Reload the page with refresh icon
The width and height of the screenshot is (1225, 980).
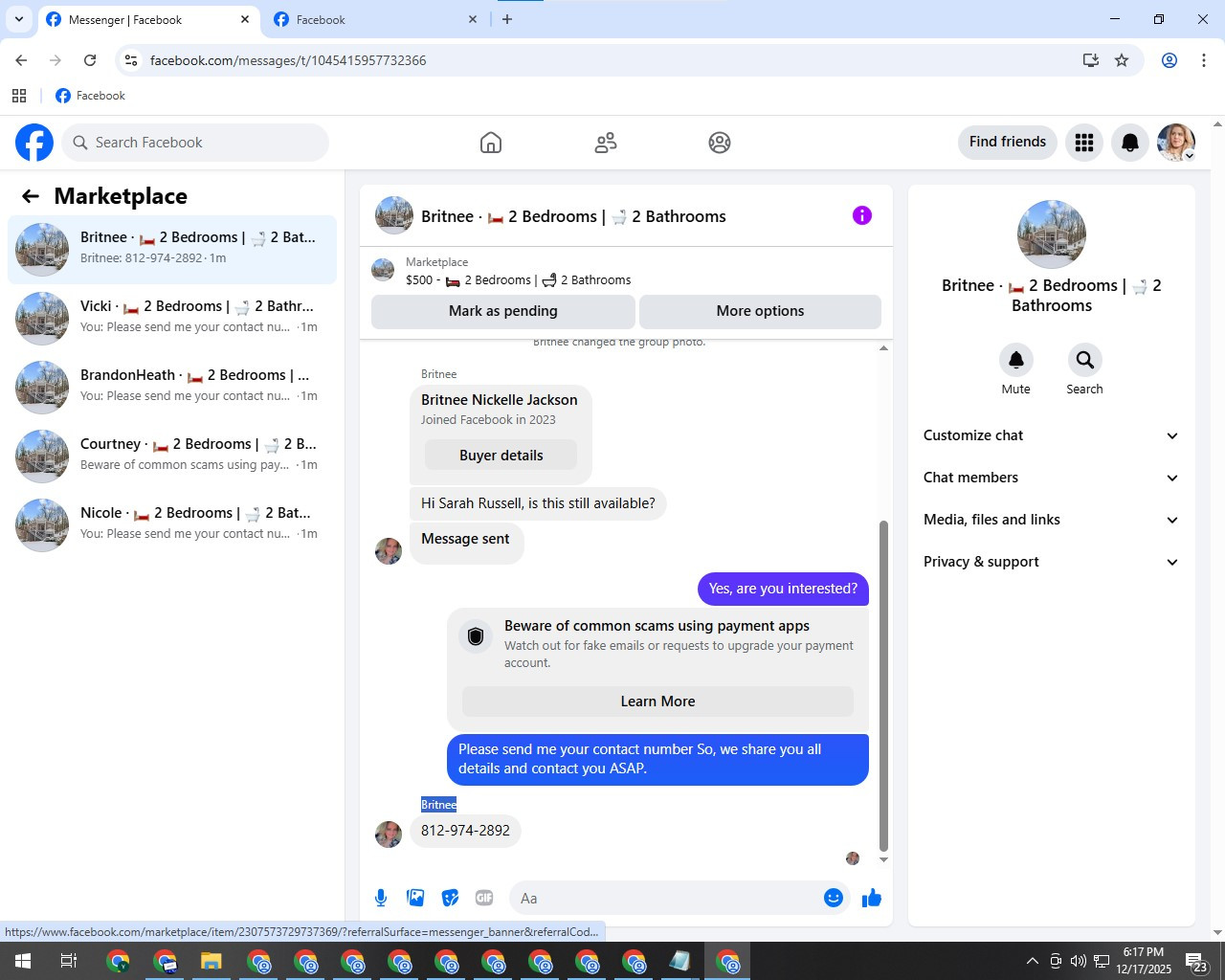pyautogui.click(x=90, y=60)
